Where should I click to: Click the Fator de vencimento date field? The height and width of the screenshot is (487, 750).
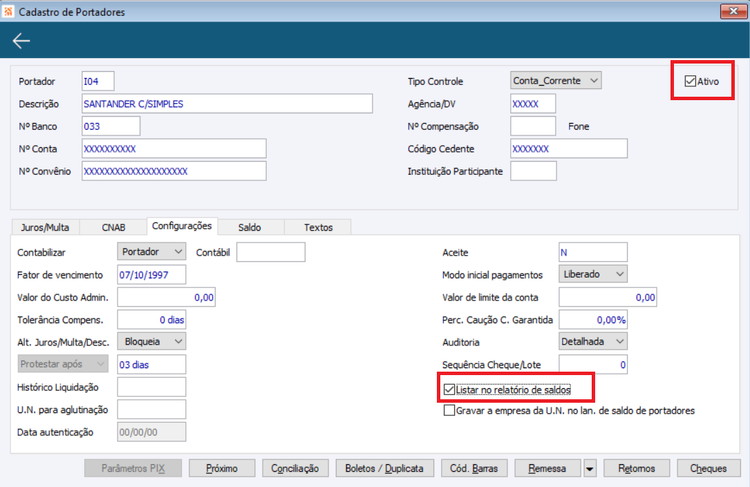[152, 275]
